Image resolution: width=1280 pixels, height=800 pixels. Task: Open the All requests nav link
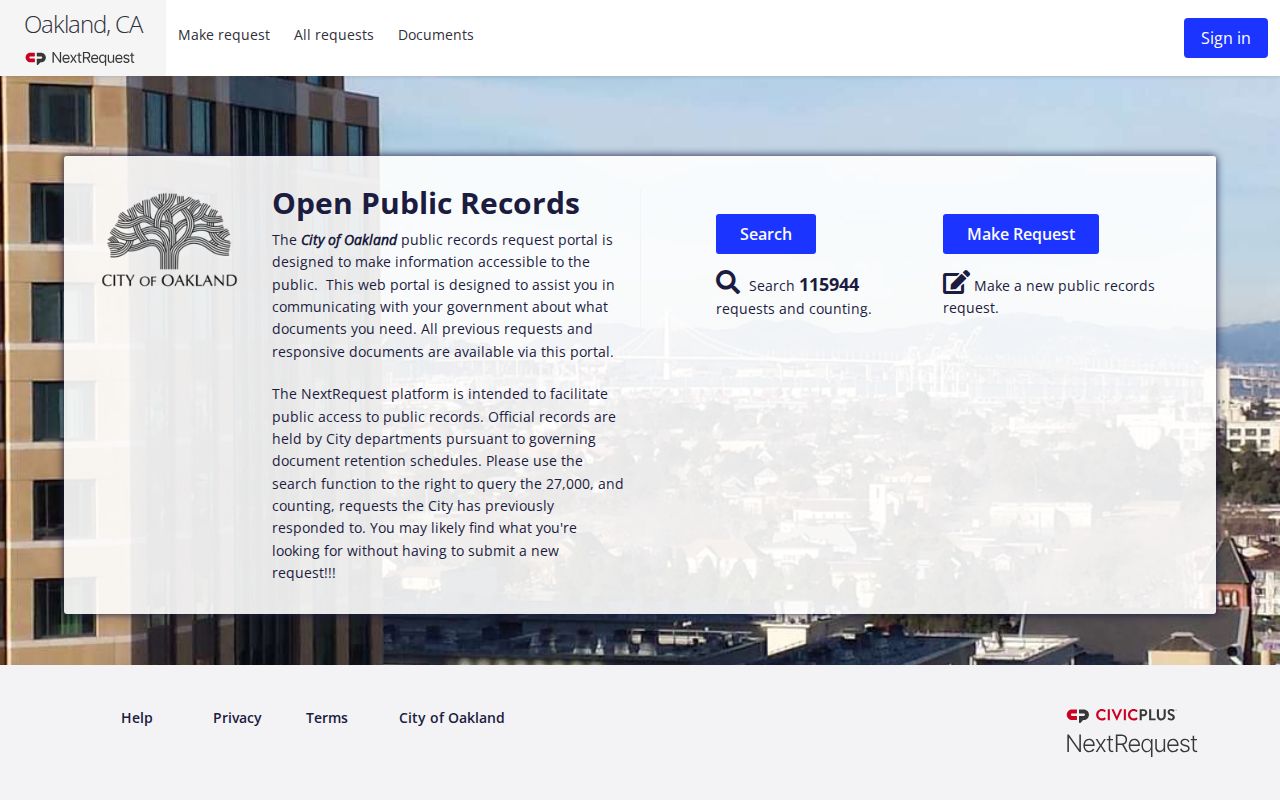pyautogui.click(x=334, y=35)
